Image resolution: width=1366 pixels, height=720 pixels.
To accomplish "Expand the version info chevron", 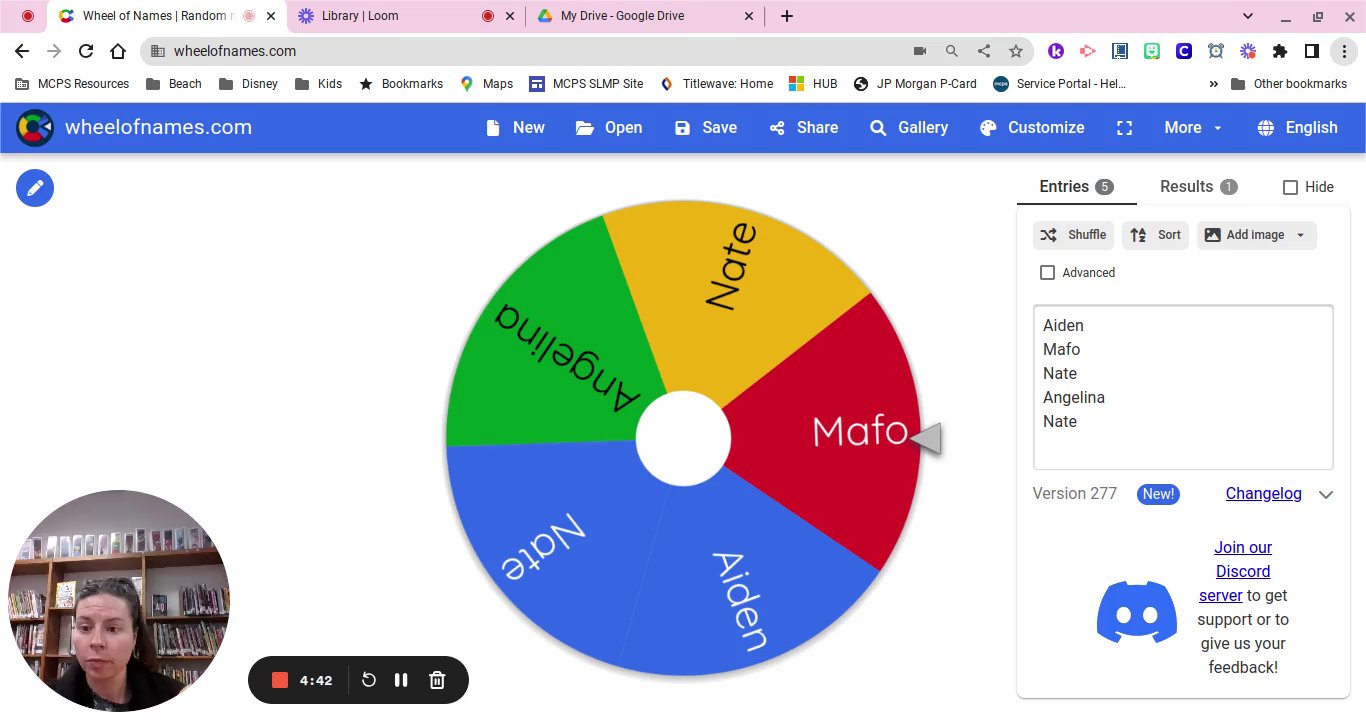I will [x=1326, y=494].
